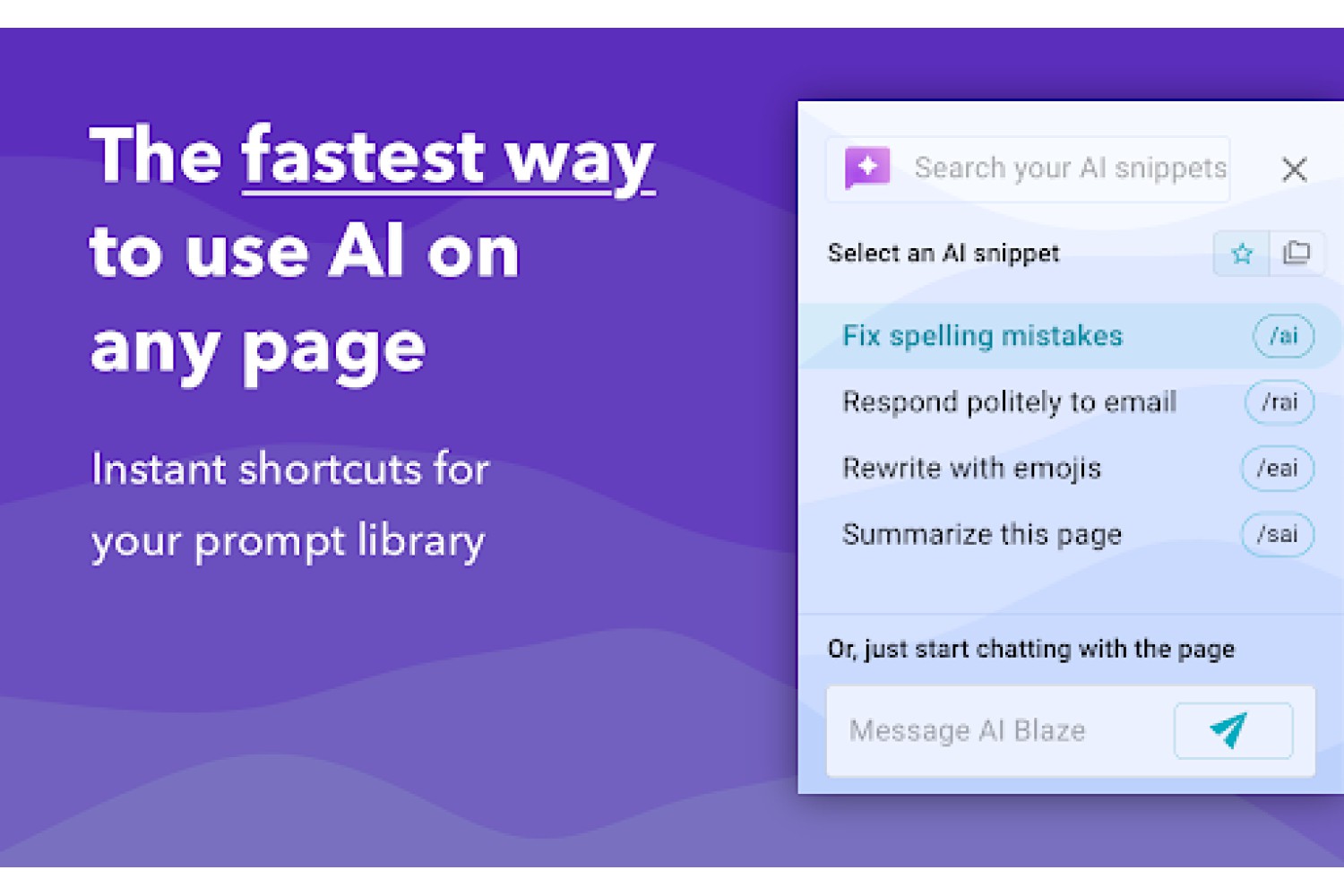Click the underlined 'fastest way' headline text

pyautogui.click(x=448, y=159)
